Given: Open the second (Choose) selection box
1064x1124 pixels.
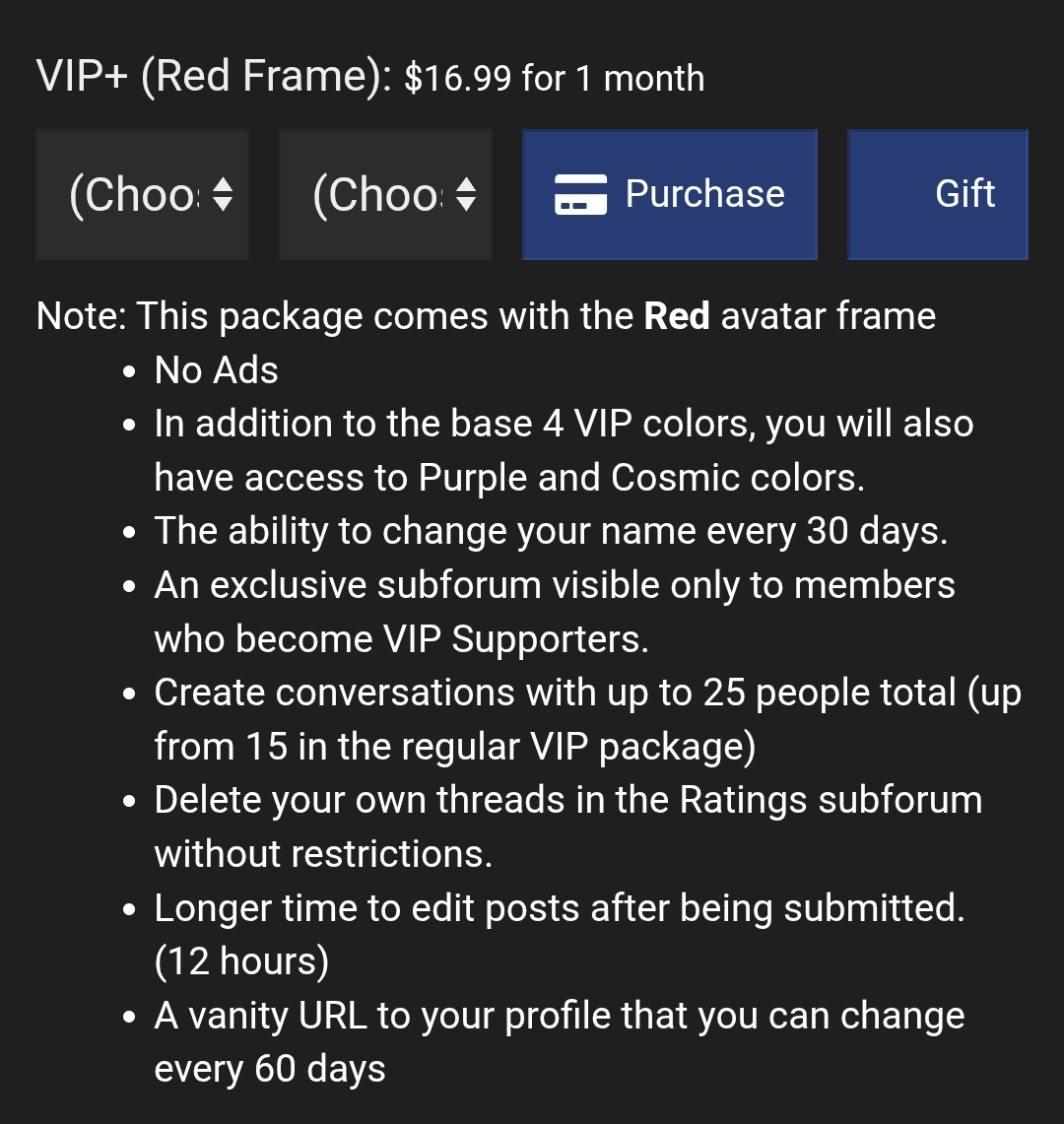Looking at the screenshot, I should (x=385, y=194).
